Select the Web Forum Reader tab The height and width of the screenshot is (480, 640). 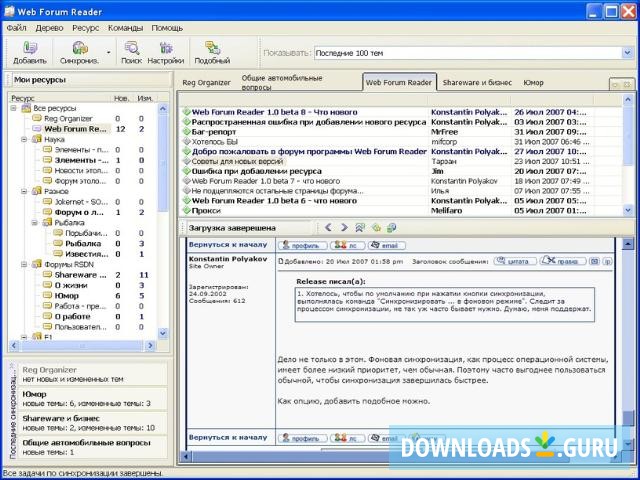coord(399,82)
